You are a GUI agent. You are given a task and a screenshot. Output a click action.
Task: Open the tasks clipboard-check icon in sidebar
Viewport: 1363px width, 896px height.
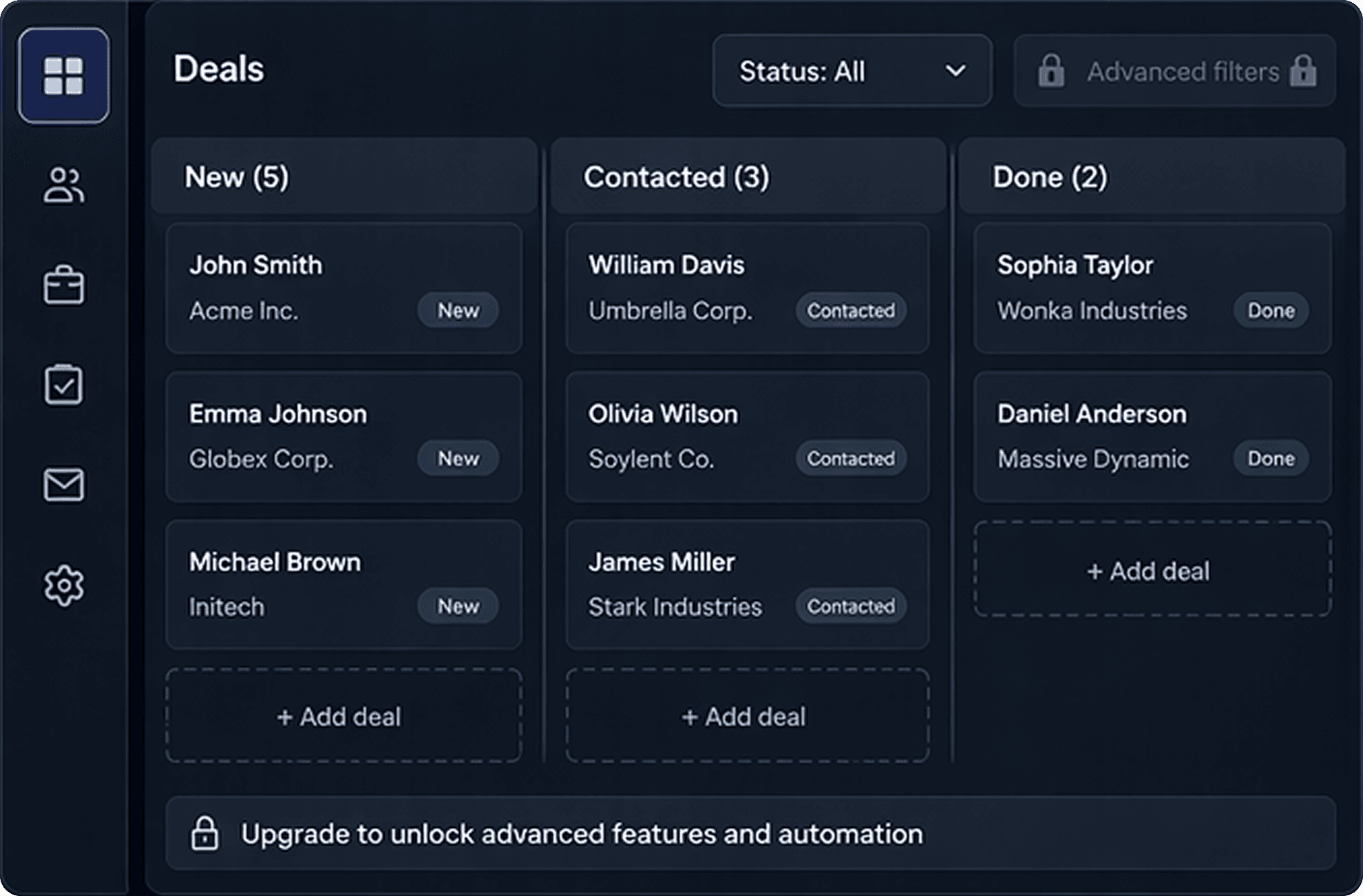64,385
